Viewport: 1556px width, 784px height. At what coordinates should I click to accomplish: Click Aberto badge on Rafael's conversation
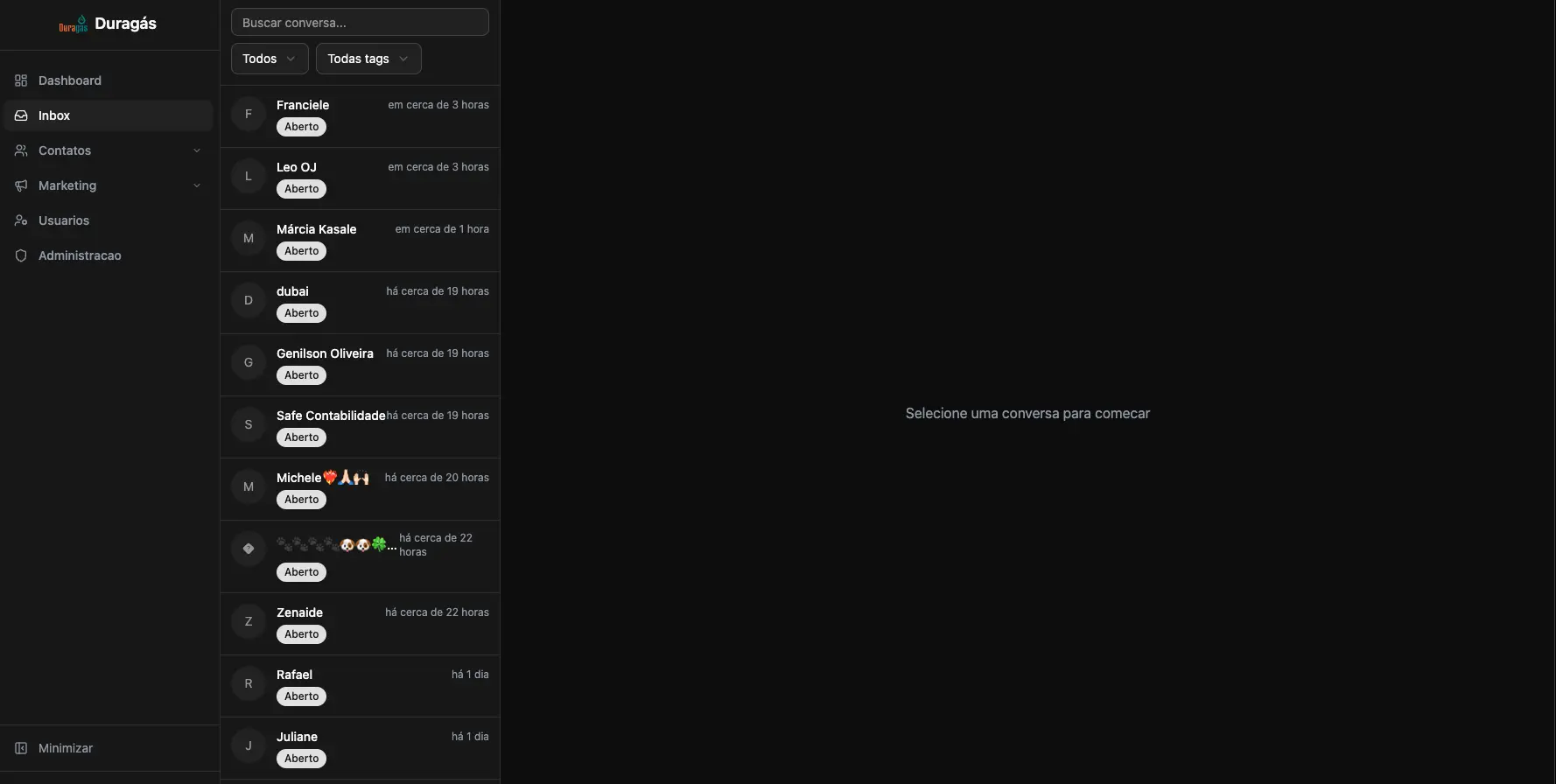tap(301, 696)
